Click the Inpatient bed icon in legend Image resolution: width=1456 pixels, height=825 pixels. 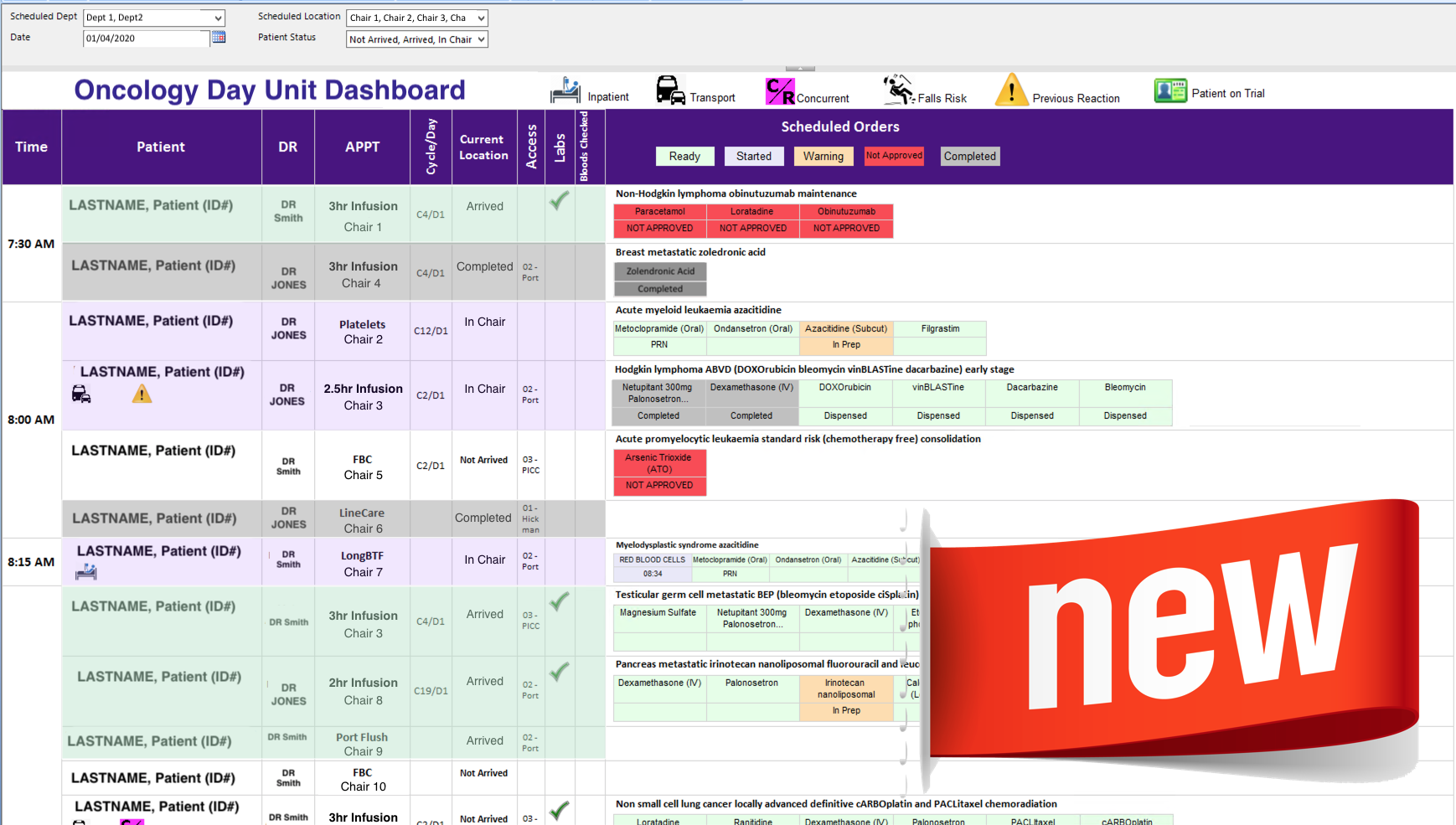[x=565, y=90]
